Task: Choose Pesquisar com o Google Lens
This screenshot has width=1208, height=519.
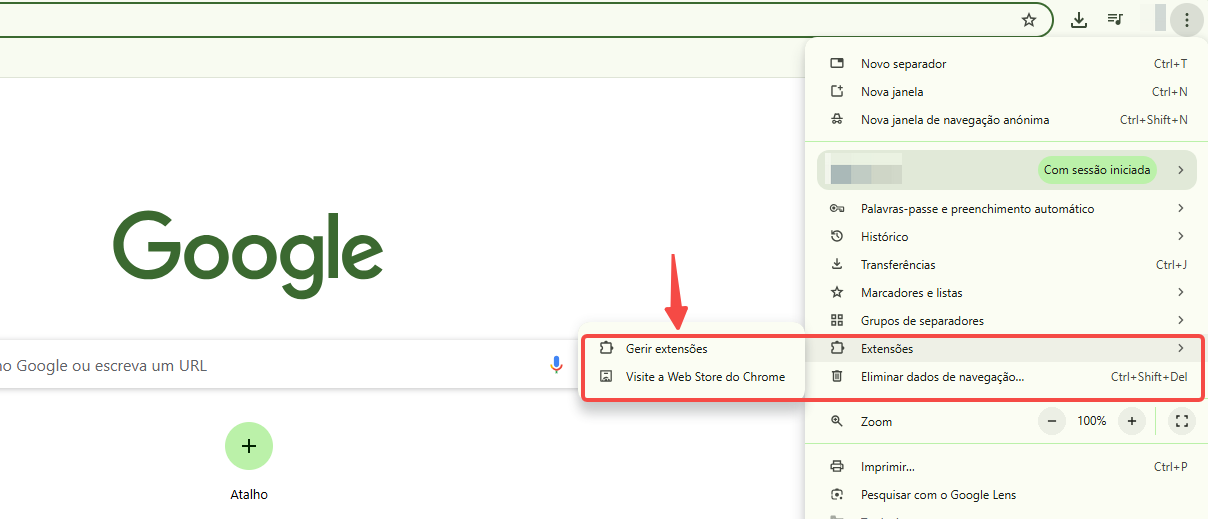Action: [1007, 494]
